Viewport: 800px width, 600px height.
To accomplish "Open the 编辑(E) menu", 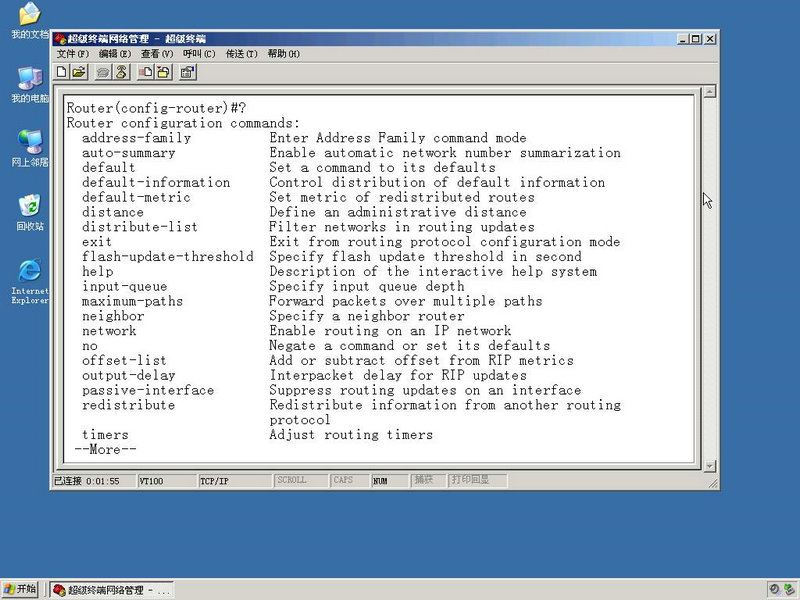I will 115,54.
